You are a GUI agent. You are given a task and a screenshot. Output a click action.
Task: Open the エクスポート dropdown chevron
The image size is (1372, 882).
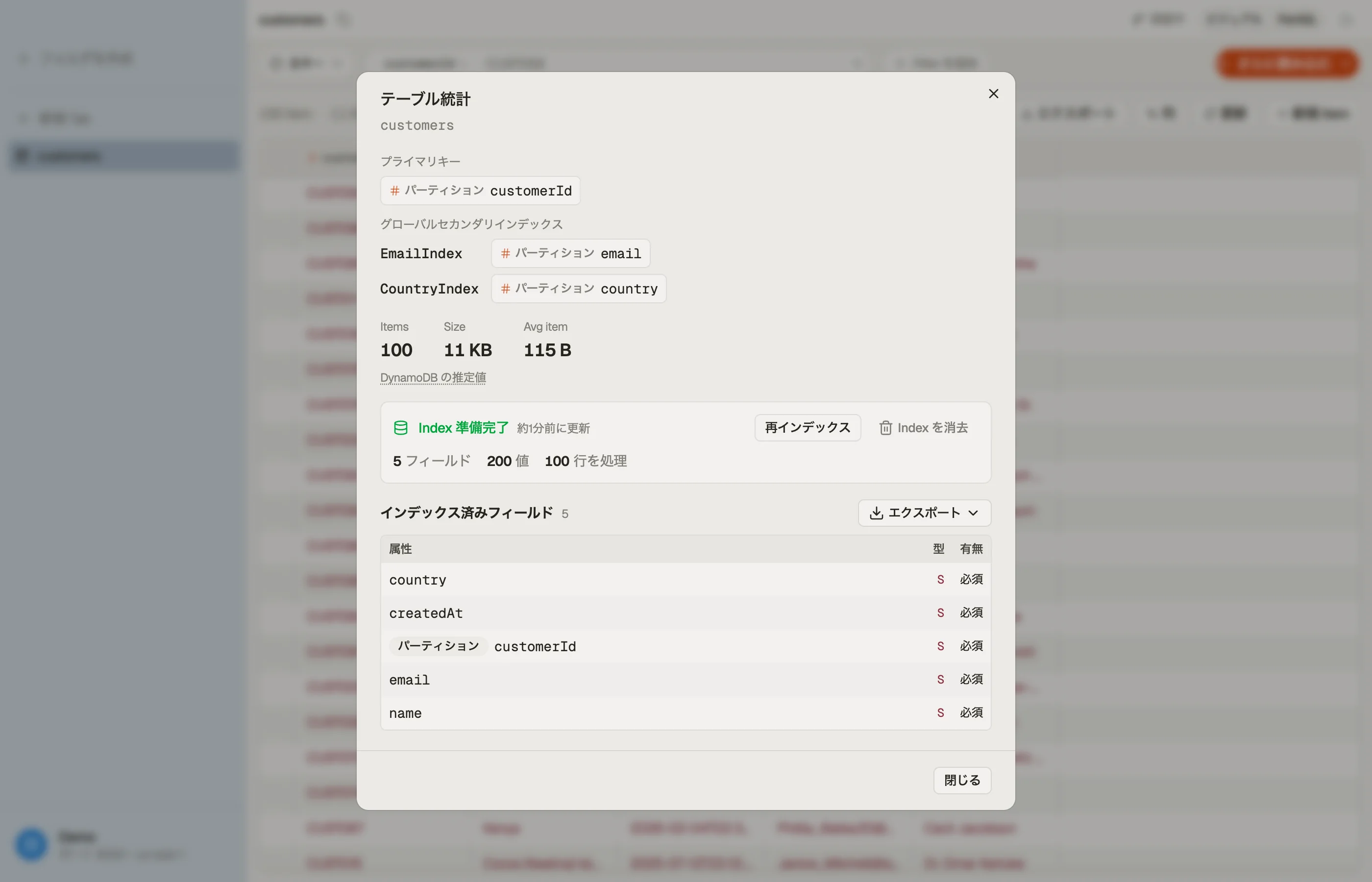pos(973,513)
